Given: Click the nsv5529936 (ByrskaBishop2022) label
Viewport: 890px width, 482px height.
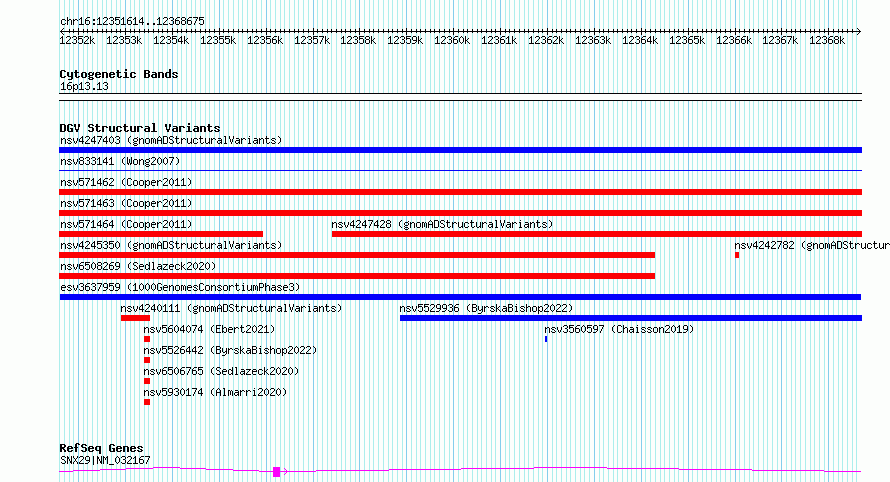Looking at the screenshot, I should click(x=486, y=308).
